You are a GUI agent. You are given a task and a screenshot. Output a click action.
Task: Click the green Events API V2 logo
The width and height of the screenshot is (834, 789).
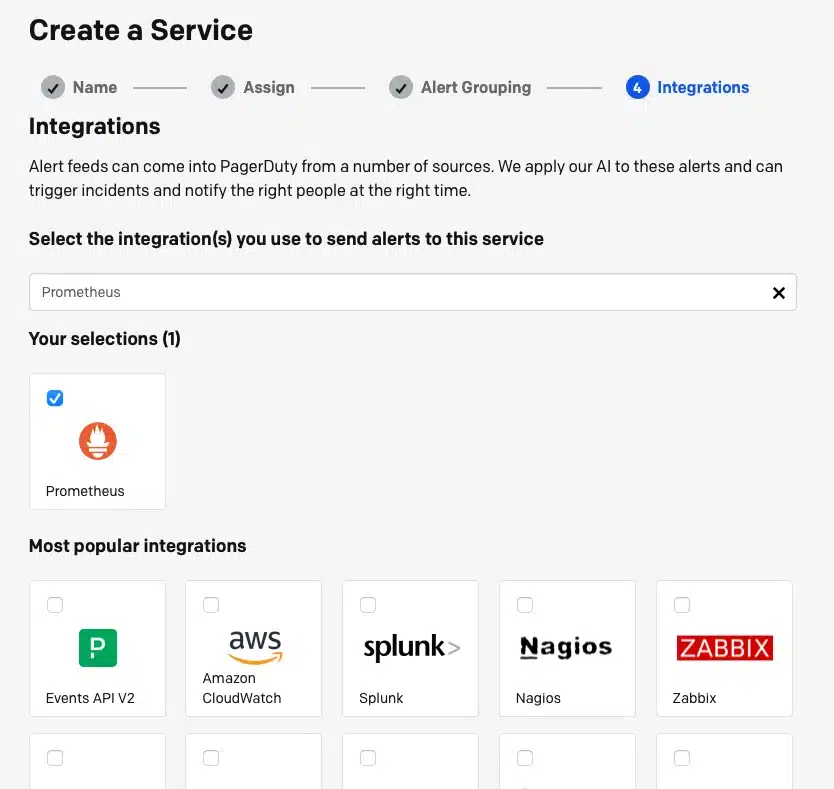(97, 647)
